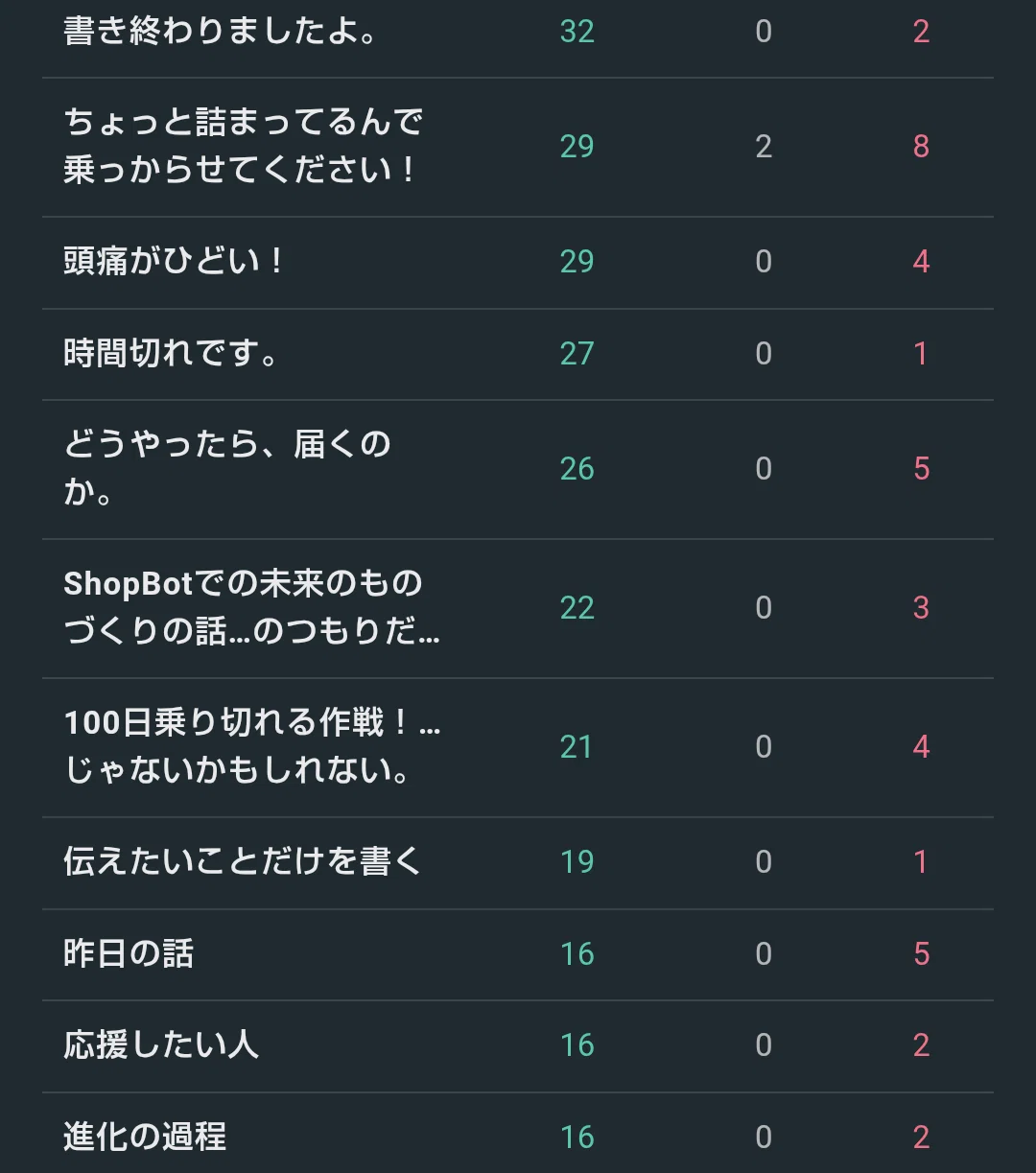Image resolution: width=1036 pixels, height=1173 pixels.
Task: Click comment count 2 in the ちょっと詰まってるんで row
Action: point(764,147)
